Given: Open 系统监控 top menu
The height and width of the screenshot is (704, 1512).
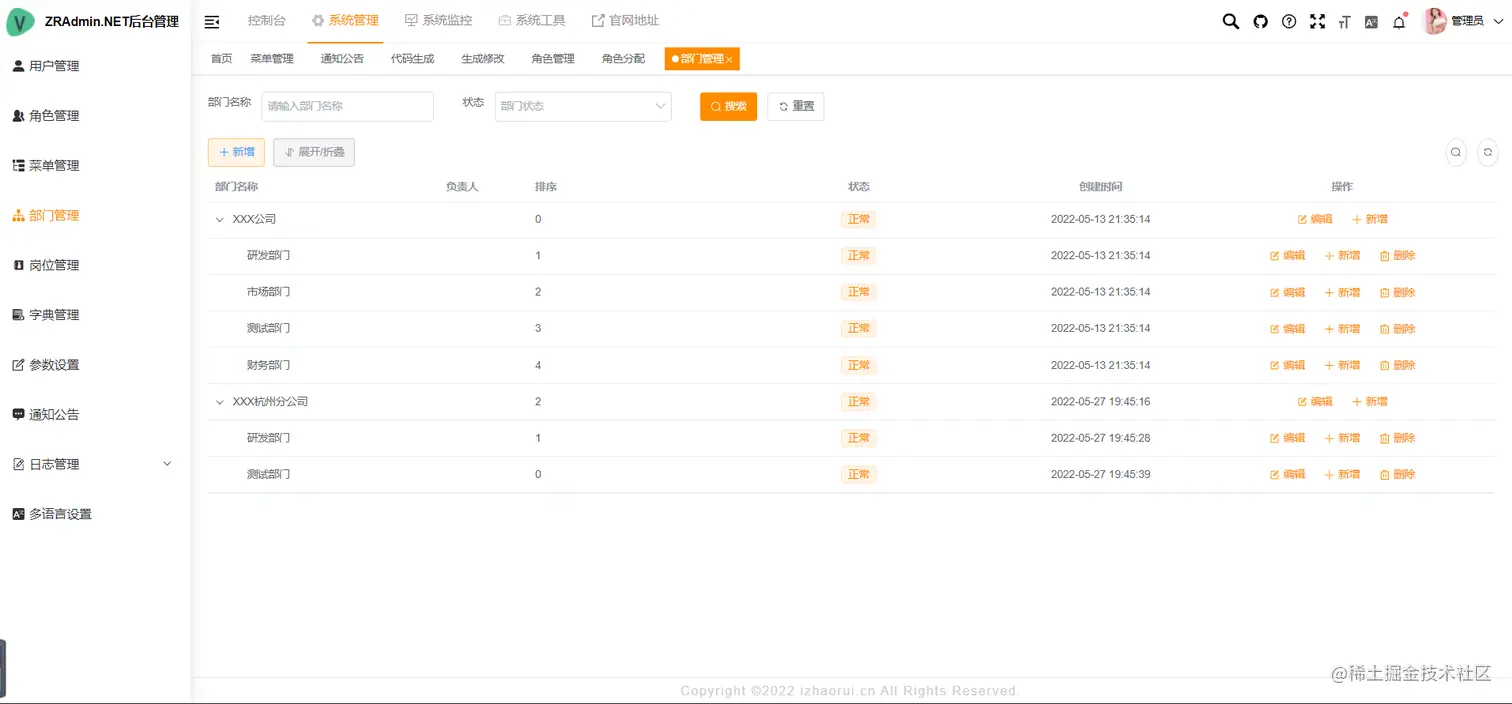Looking at the screenshot, I should (438, 21).
